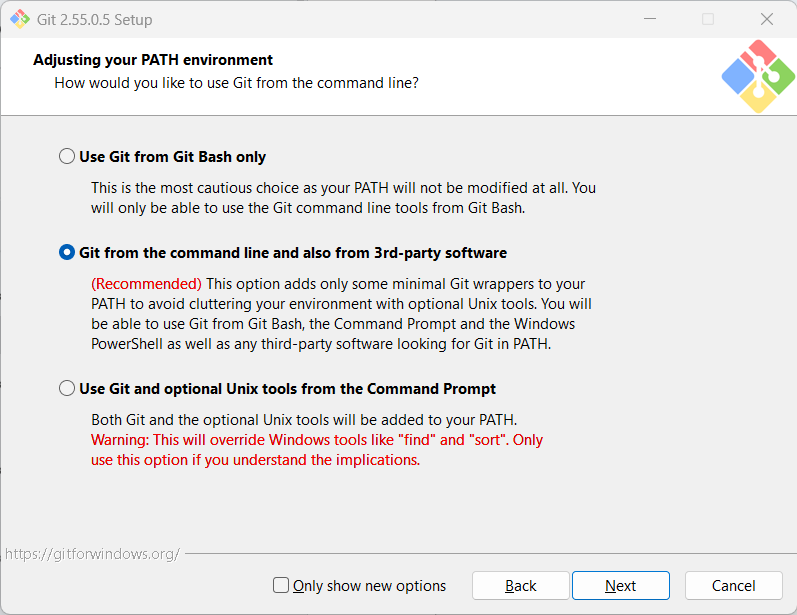
Task: Close the Git Setup window
Action: 767,19
